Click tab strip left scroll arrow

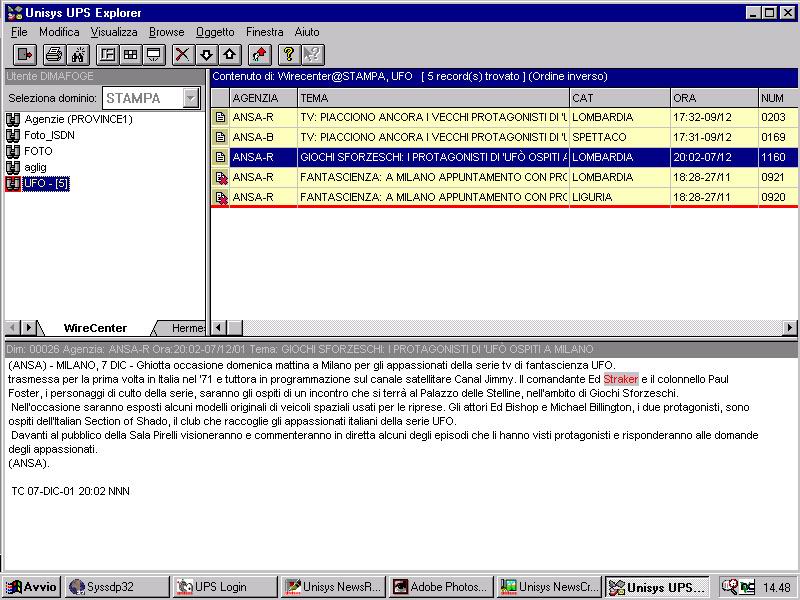(13, 328)
